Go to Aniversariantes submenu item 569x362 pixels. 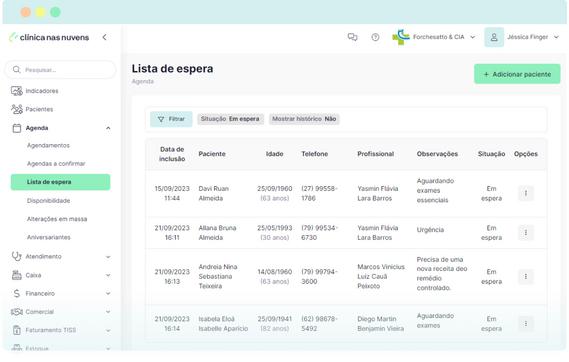pyautogui.click(x=49, y=237)
